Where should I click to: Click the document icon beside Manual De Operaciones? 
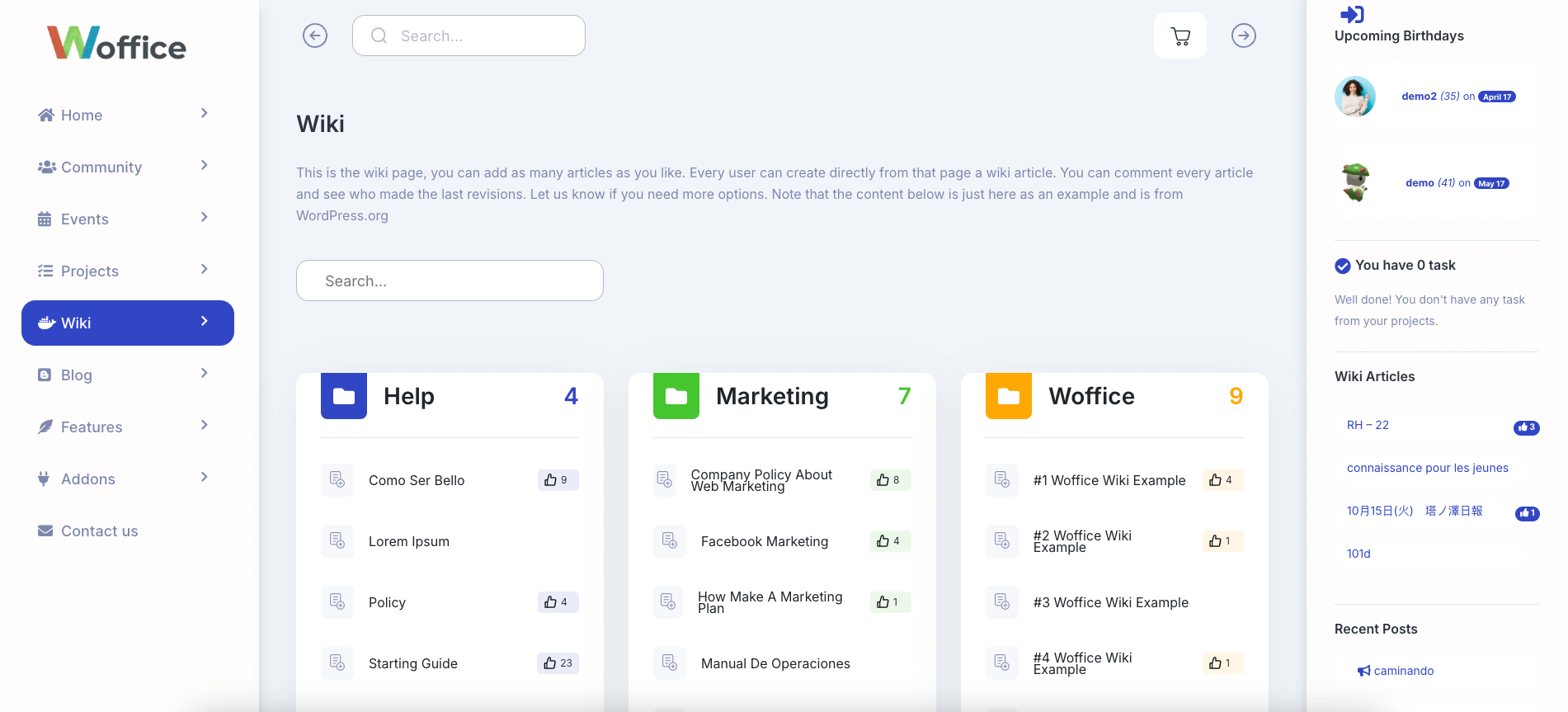click(670, 663)
